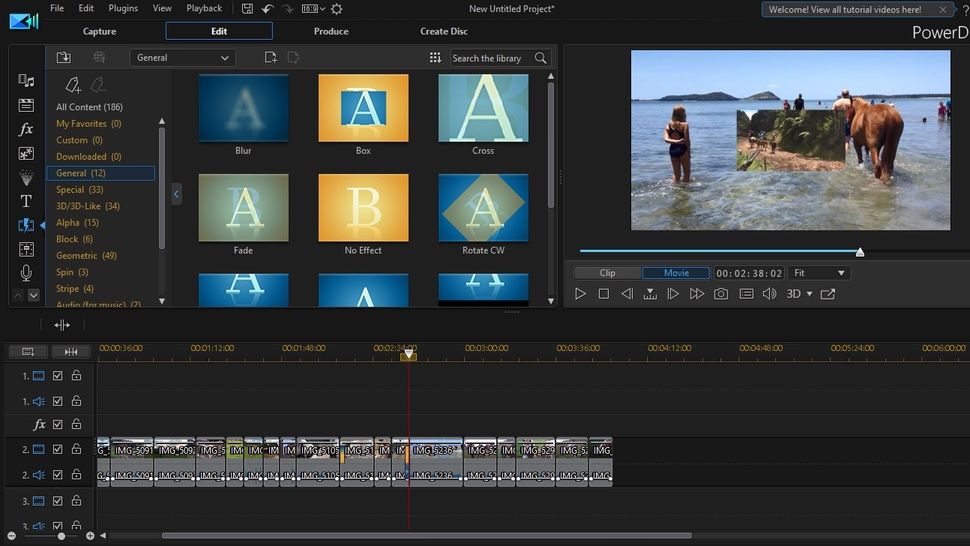Viewport: 970px width, 546px height.
Task: Switch preview to Clip mode
Action: tap(607, 273)
